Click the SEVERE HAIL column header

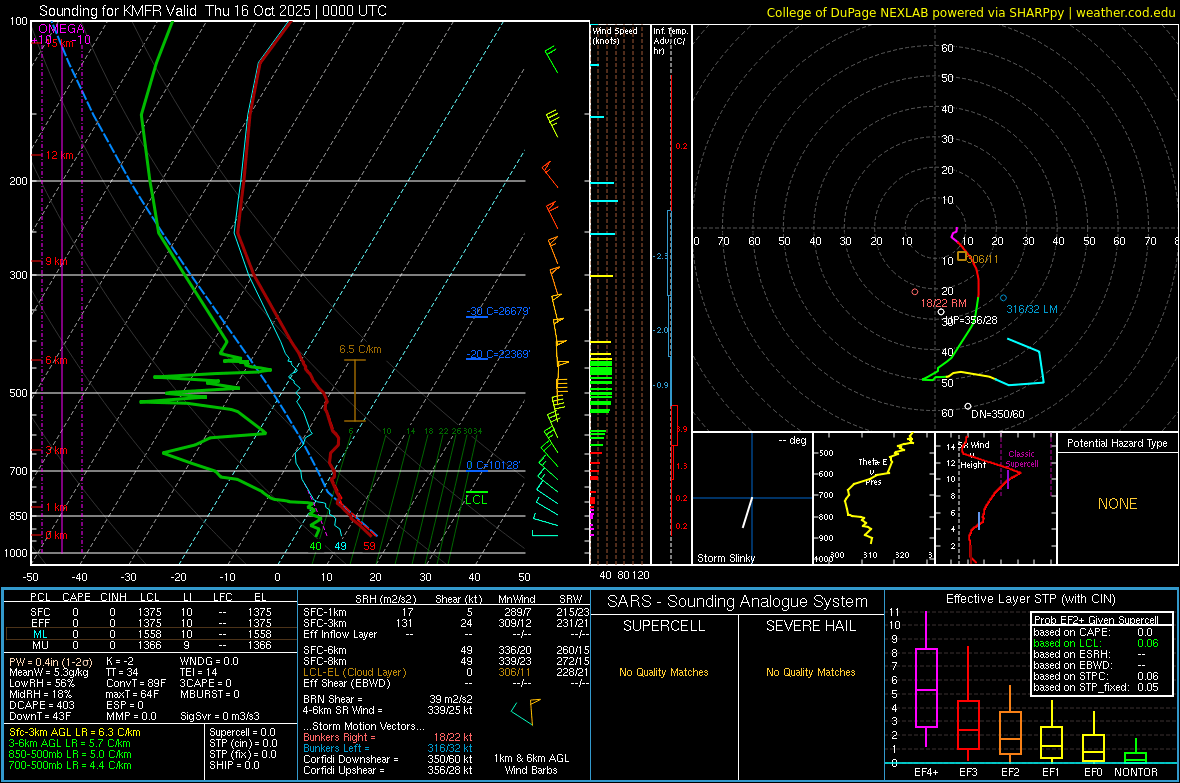810,626
